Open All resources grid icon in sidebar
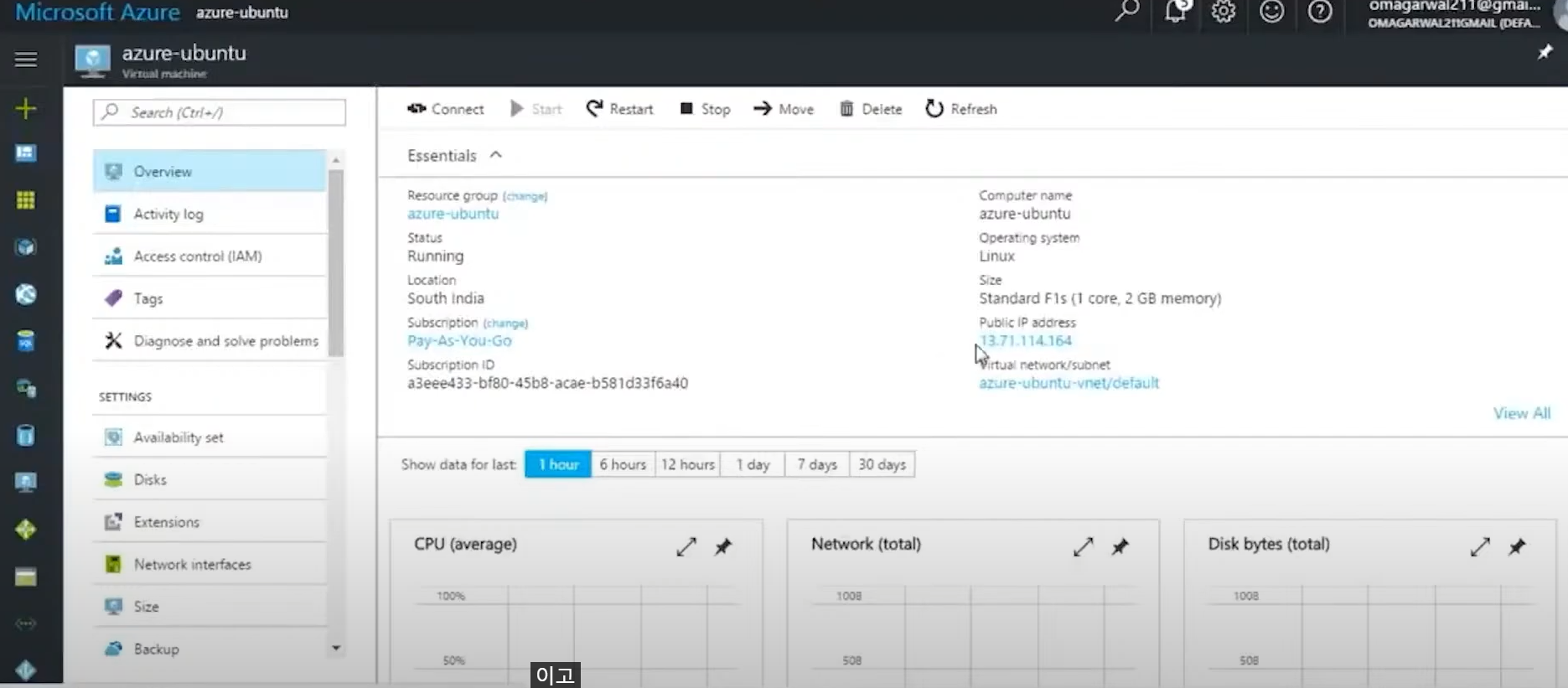 point(26,200)
